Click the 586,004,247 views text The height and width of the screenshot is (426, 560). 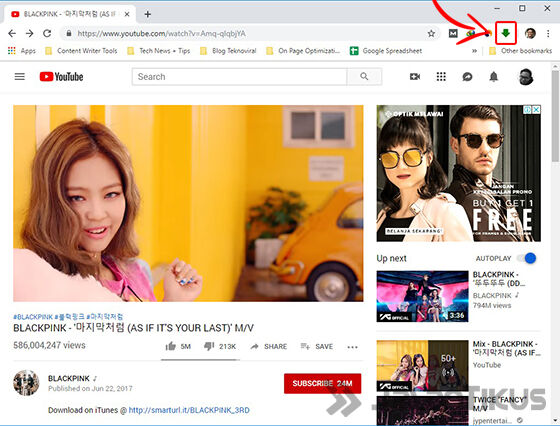49,345
